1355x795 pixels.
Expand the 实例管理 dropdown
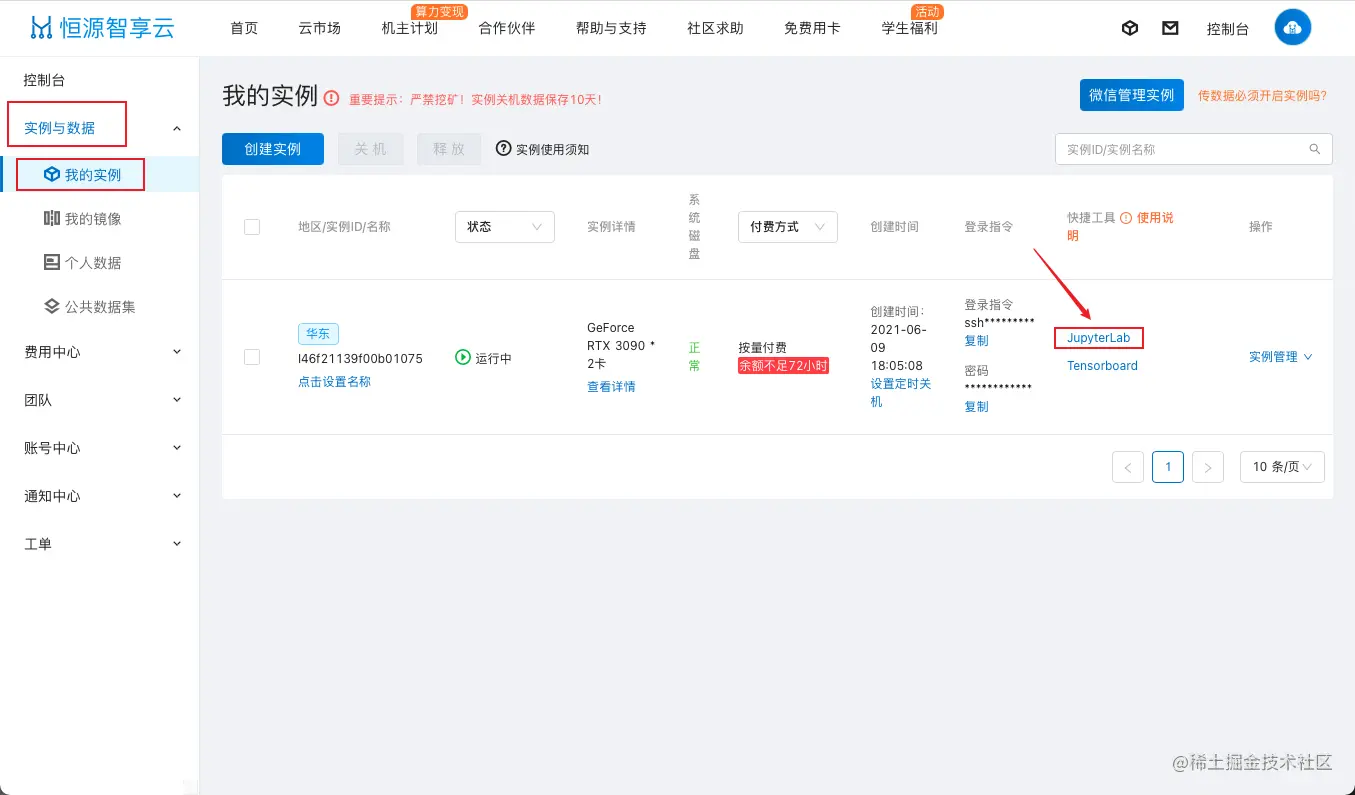tap(1281, 357)
